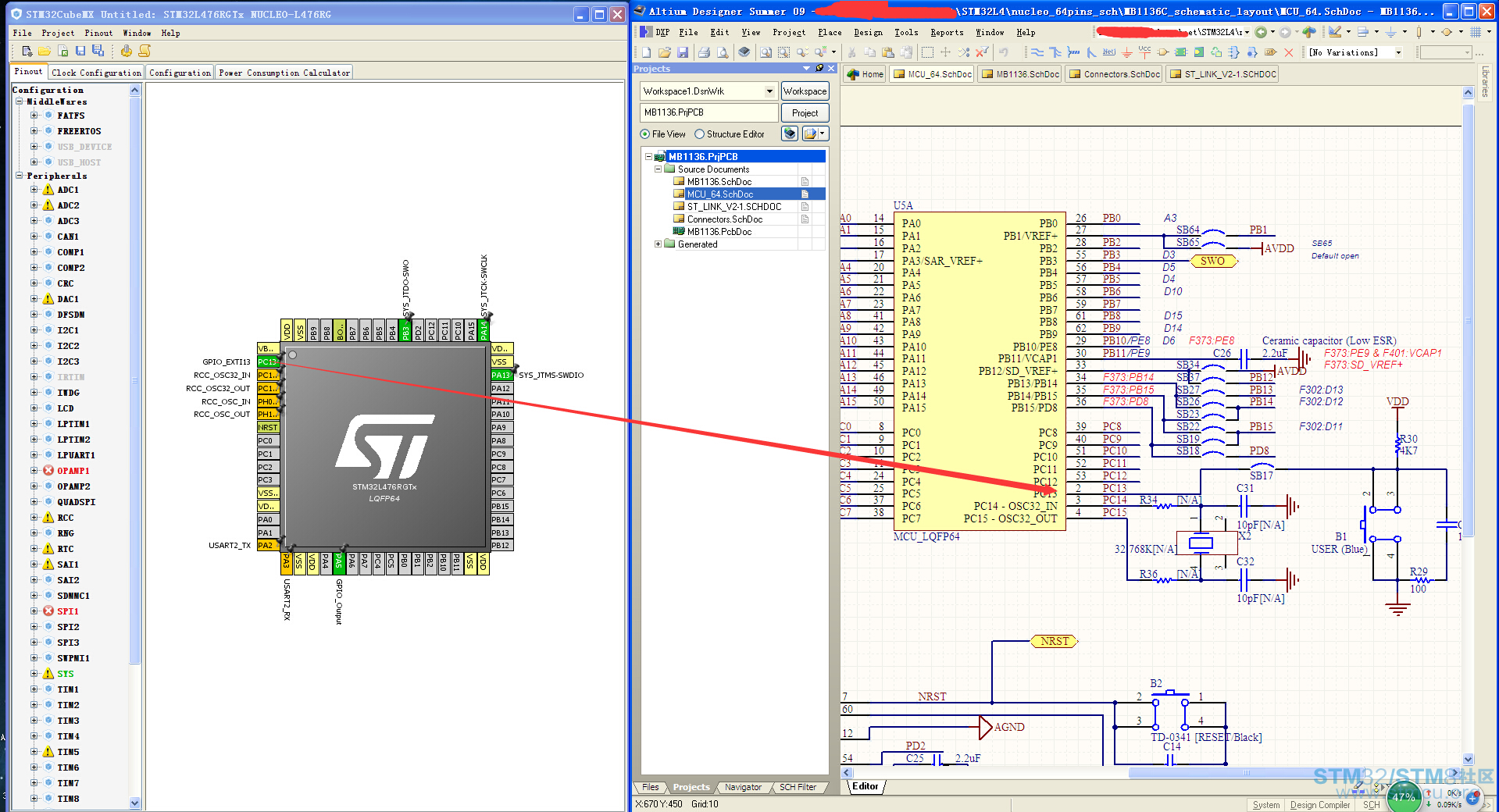The height and width of the screenshot is (812, 1499).
Task: Click Generate Report scroll icon in STM32CubeMX
Action: click(x=145, y=52)
